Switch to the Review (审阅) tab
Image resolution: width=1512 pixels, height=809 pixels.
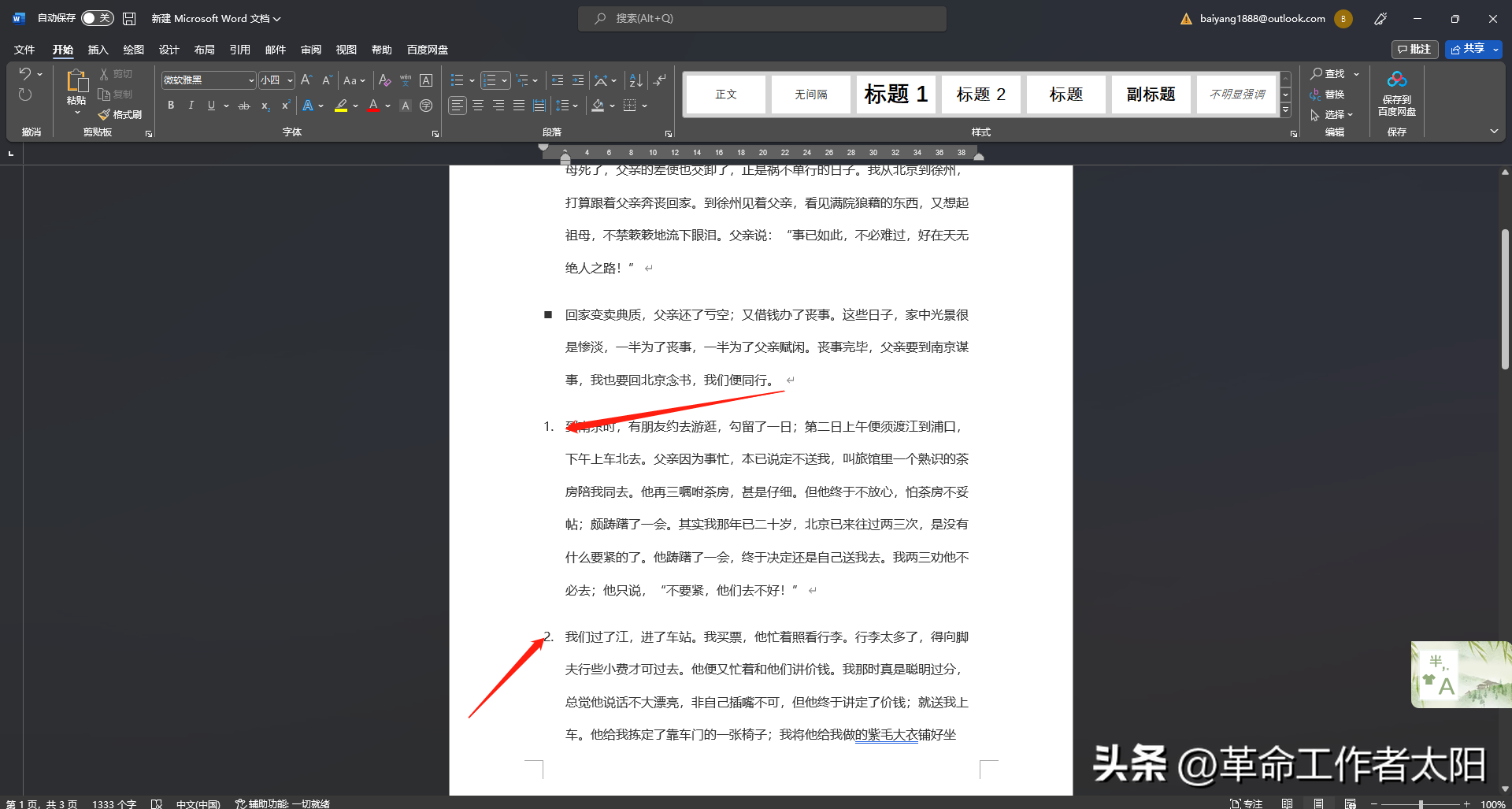(x=310, y=50)
